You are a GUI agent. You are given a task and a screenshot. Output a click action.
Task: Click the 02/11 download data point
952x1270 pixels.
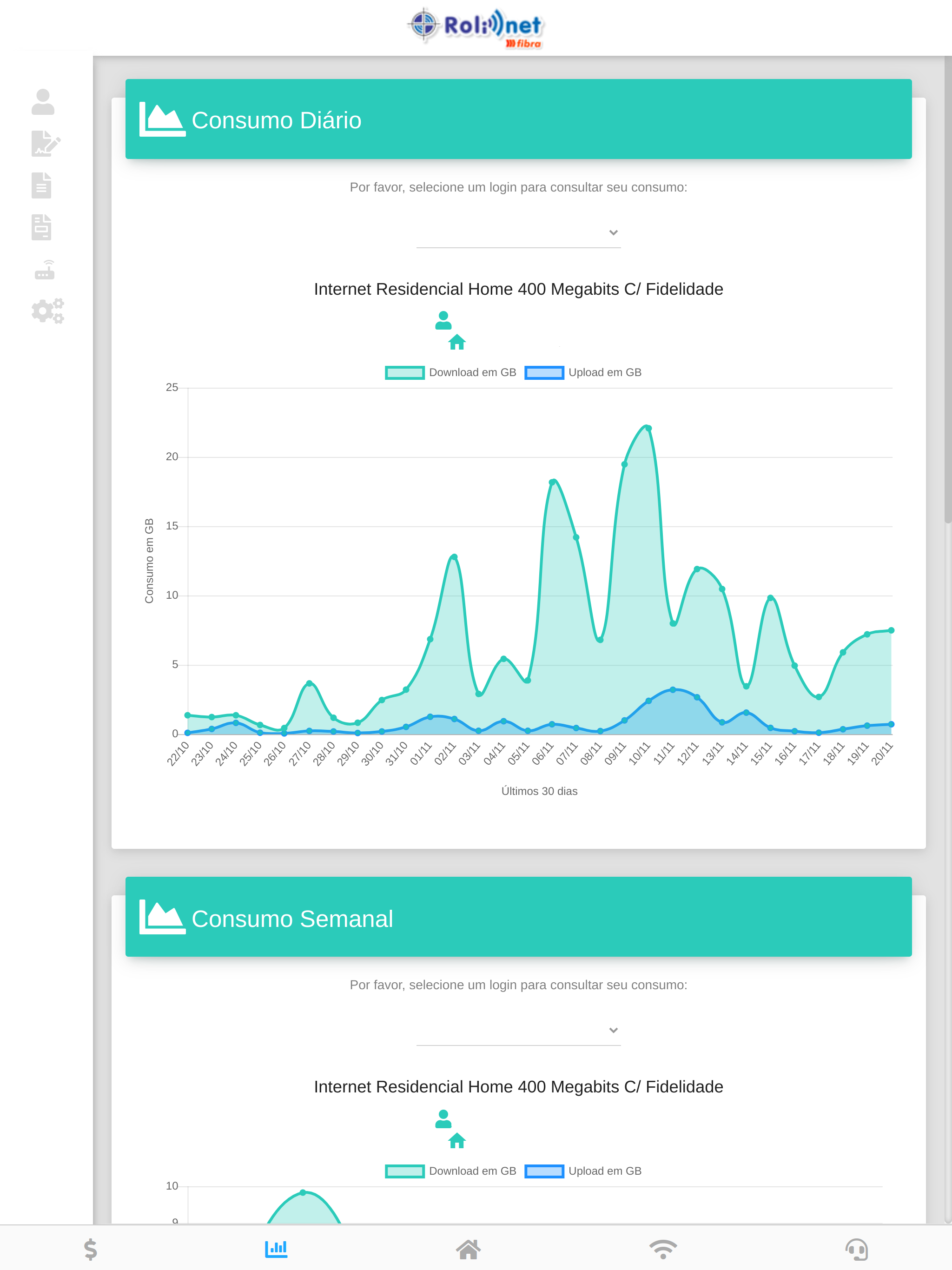click(454, 556)
